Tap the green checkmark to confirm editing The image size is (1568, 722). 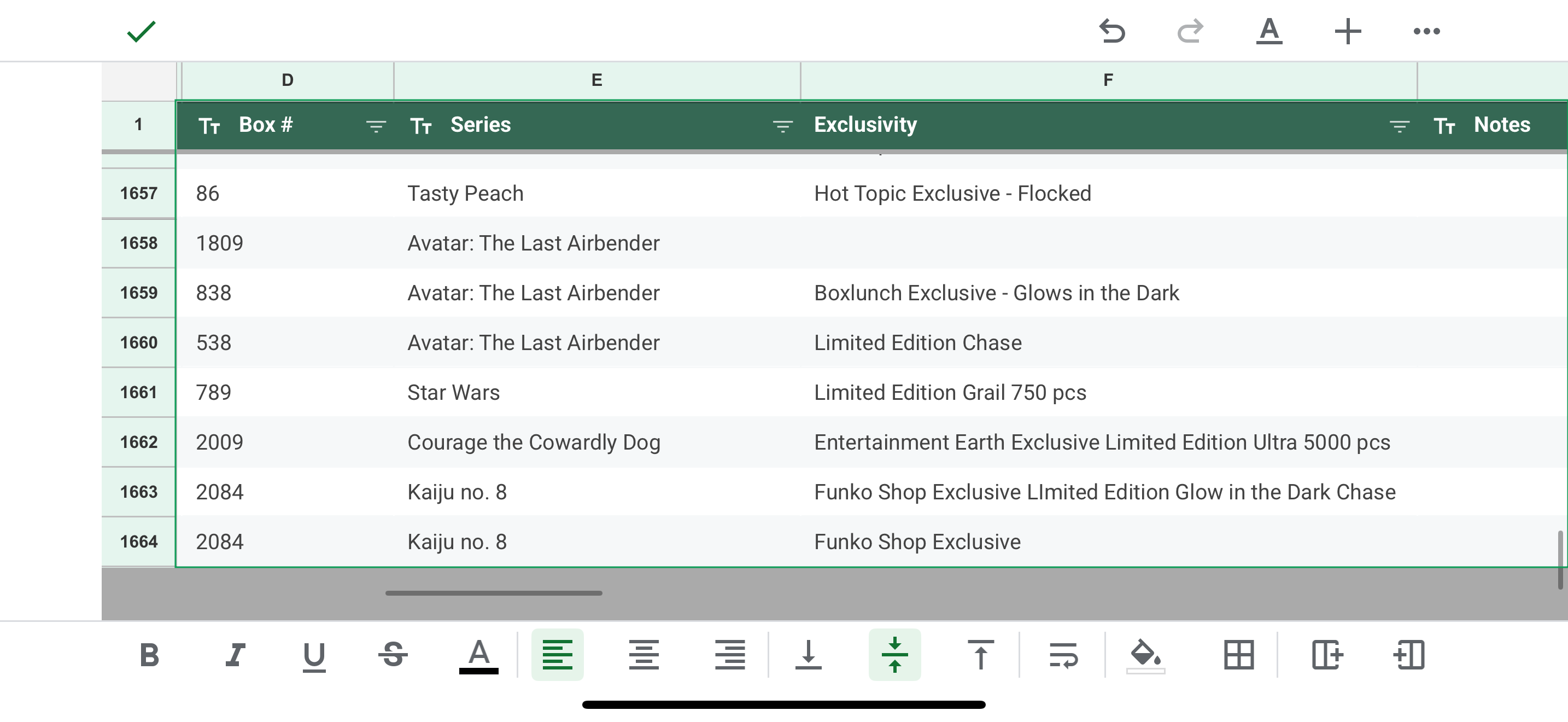tap(141, 31)
